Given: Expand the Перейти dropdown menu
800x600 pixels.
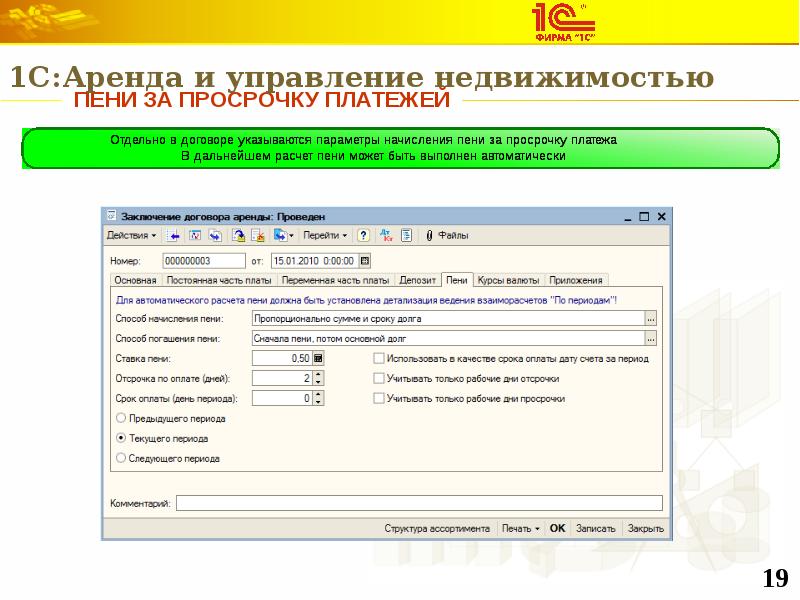Looking at the screenshot, I should 325,236.
